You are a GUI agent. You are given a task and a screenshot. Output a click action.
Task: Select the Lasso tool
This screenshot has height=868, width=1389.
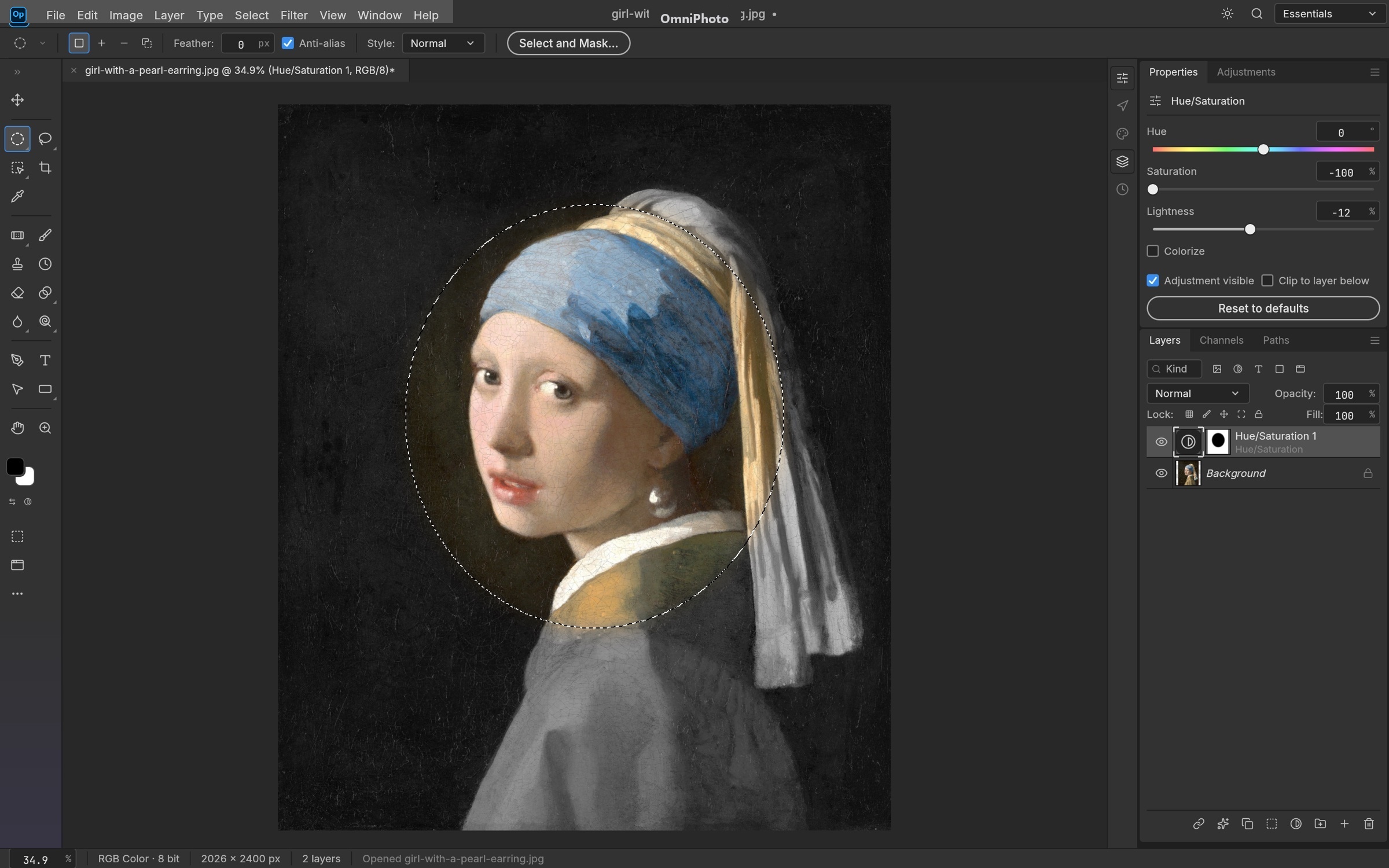(45, 139)
